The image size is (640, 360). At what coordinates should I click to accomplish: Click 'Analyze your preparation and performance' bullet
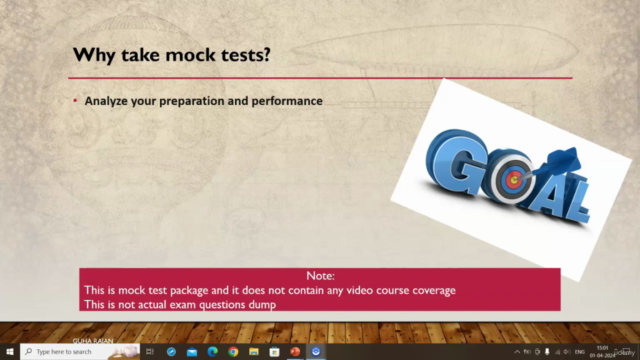(203, 101)
